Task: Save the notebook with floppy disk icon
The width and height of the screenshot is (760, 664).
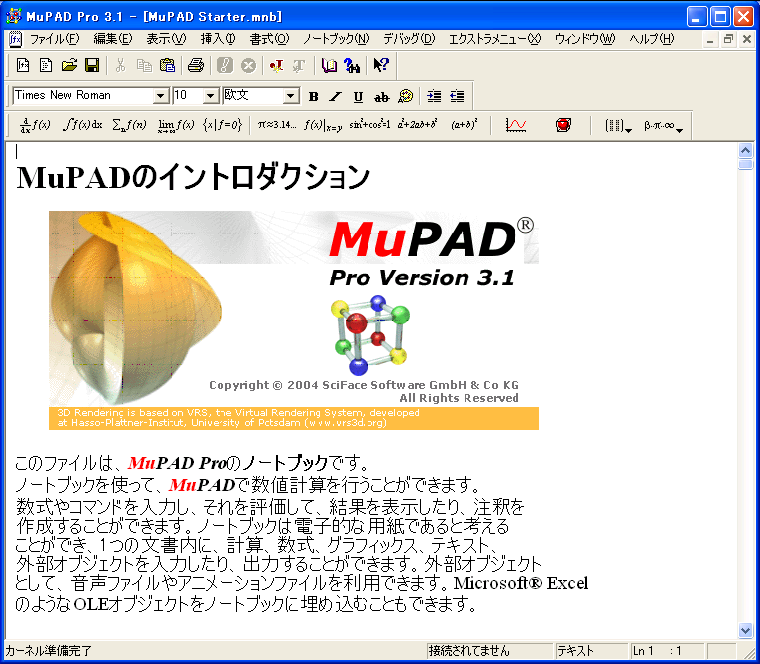Action: 92,65
